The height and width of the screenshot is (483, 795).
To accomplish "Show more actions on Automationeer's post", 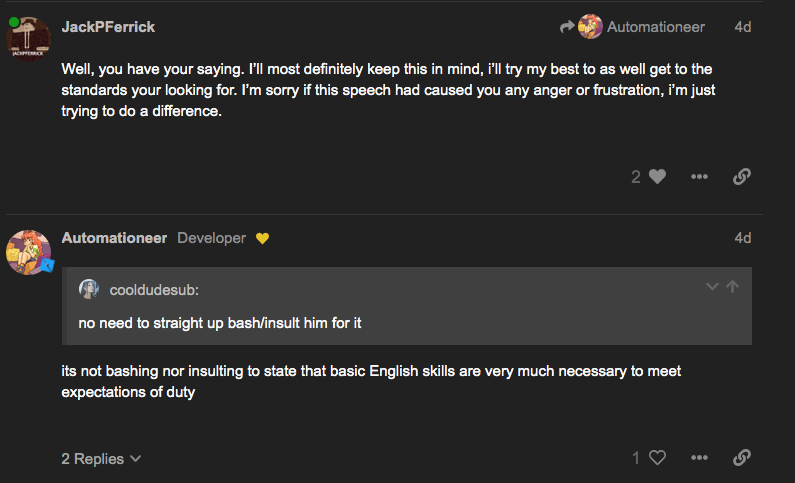I will tap(699, 458).
